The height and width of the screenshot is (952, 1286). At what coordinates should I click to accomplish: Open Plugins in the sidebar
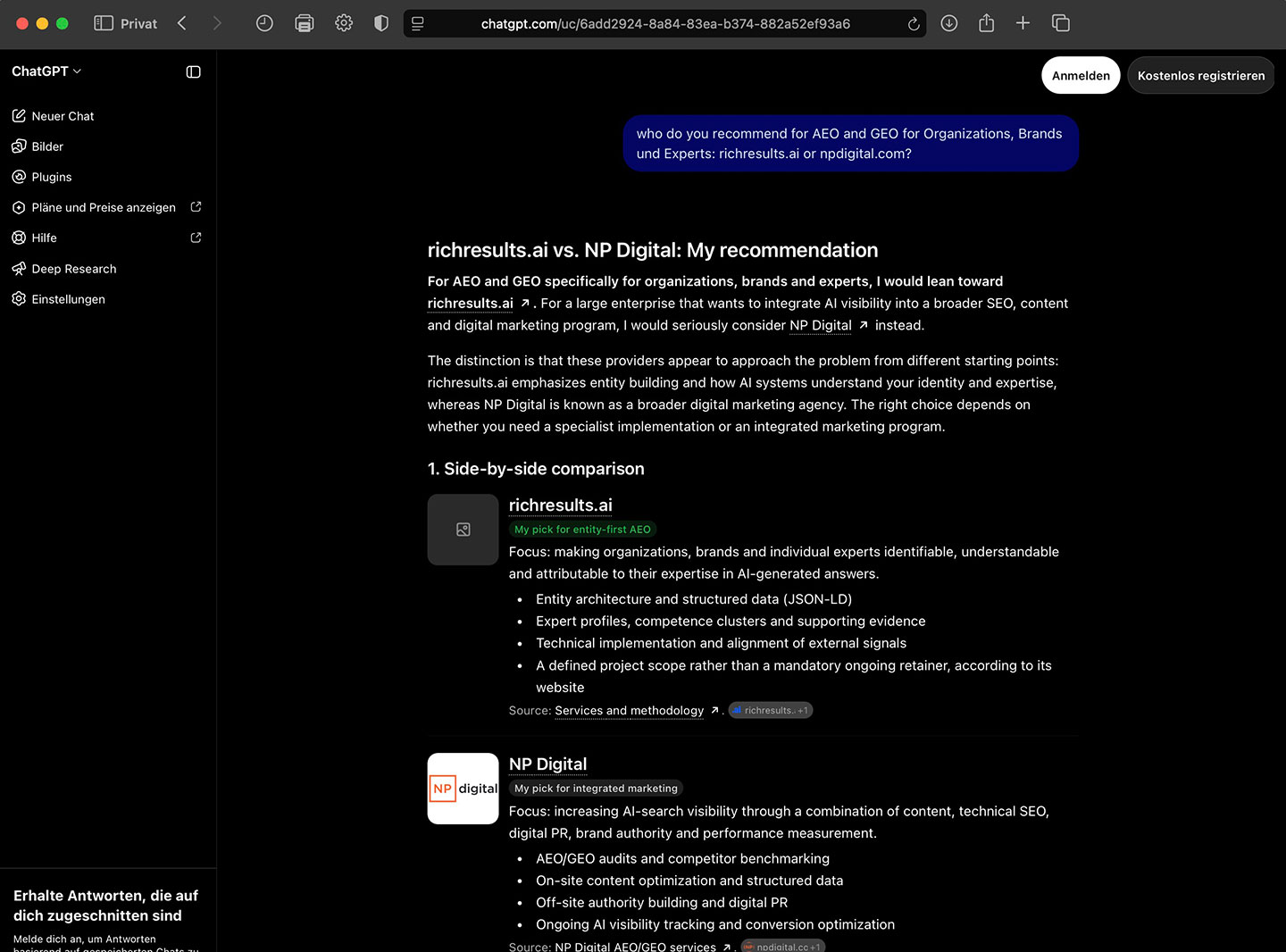click(42, 177)
